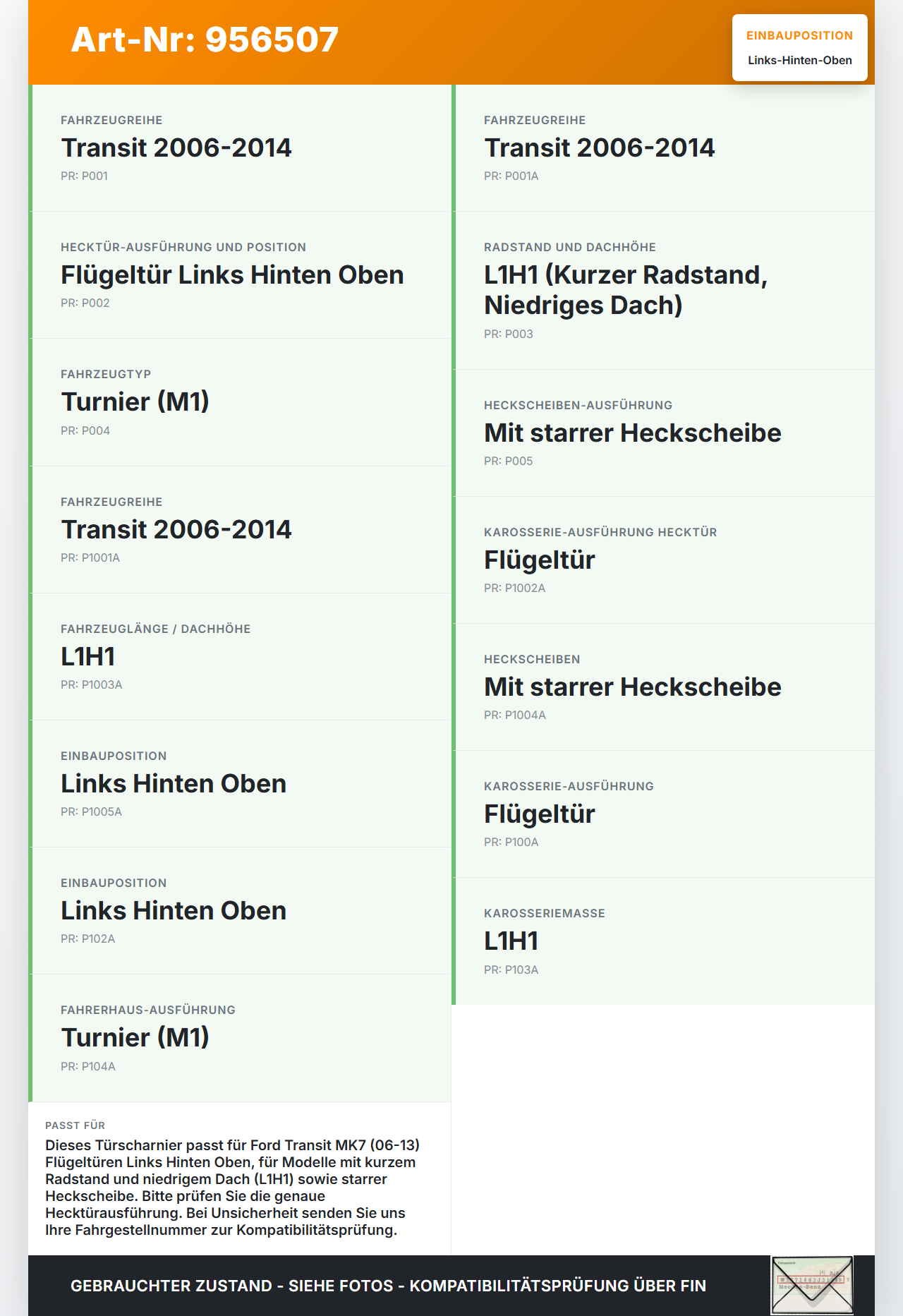Click the Passt Für heading
The height and width of the screenshot is (1316, 903).
[75, 1125]
